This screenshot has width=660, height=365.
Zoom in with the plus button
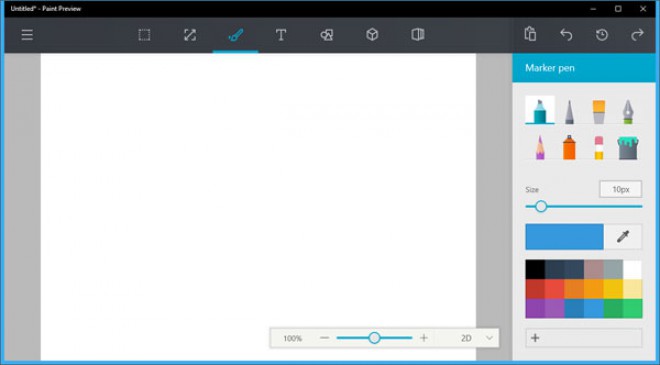[424, 338]
